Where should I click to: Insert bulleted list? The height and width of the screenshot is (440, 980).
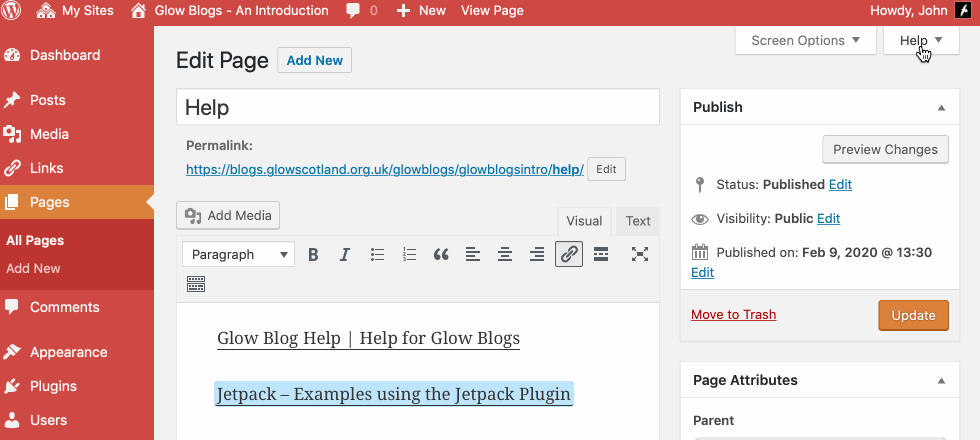[377, 254]
